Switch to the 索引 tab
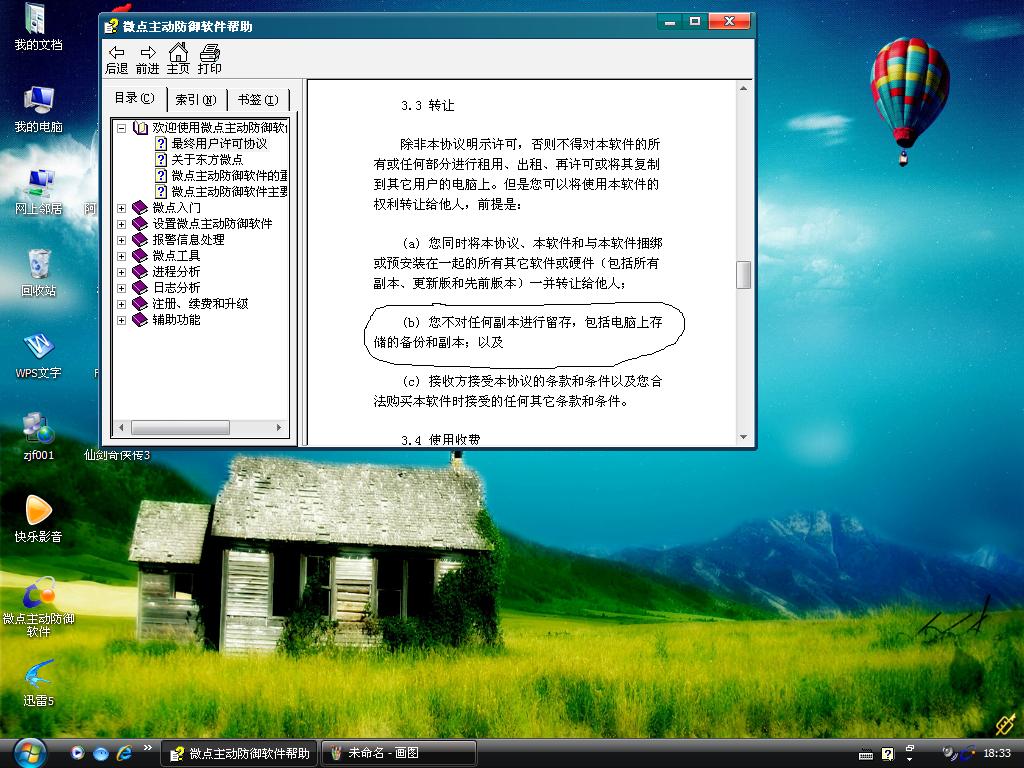 [x=195, y=100]
